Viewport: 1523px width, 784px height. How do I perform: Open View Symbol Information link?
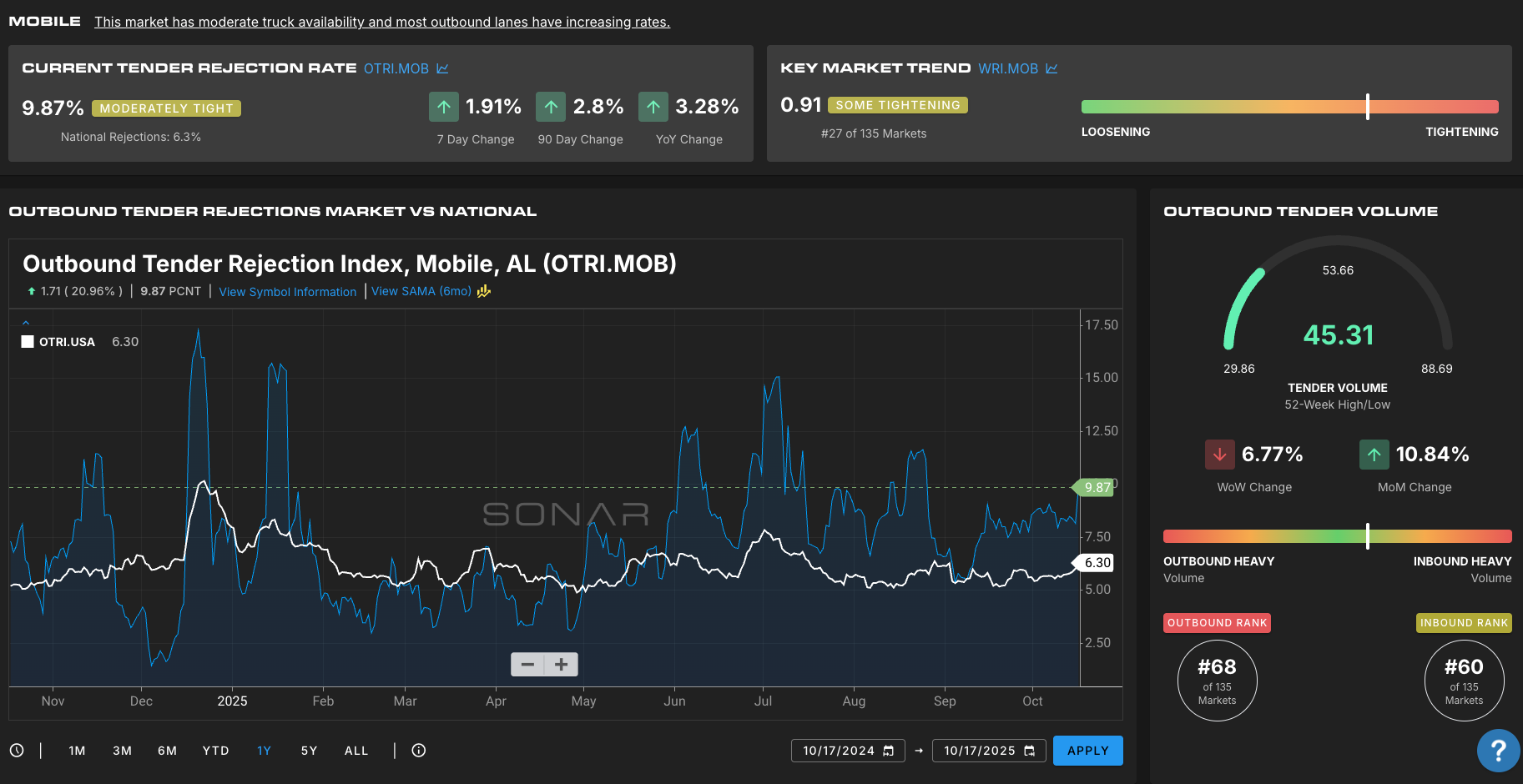[x=287, y=292]
